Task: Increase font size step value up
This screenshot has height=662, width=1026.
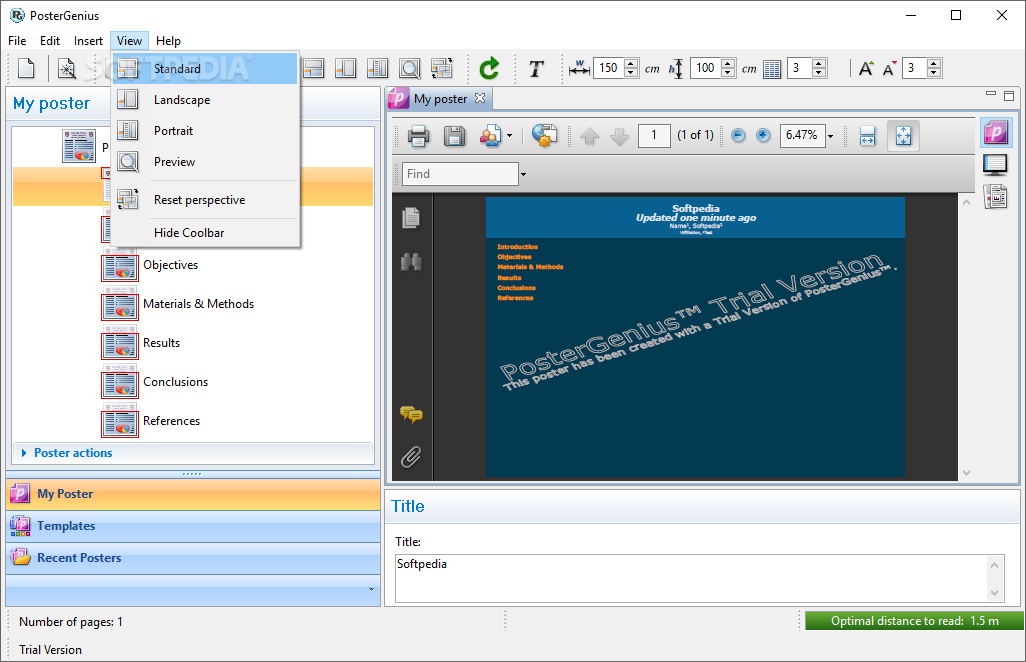Action: pos(934,63)
